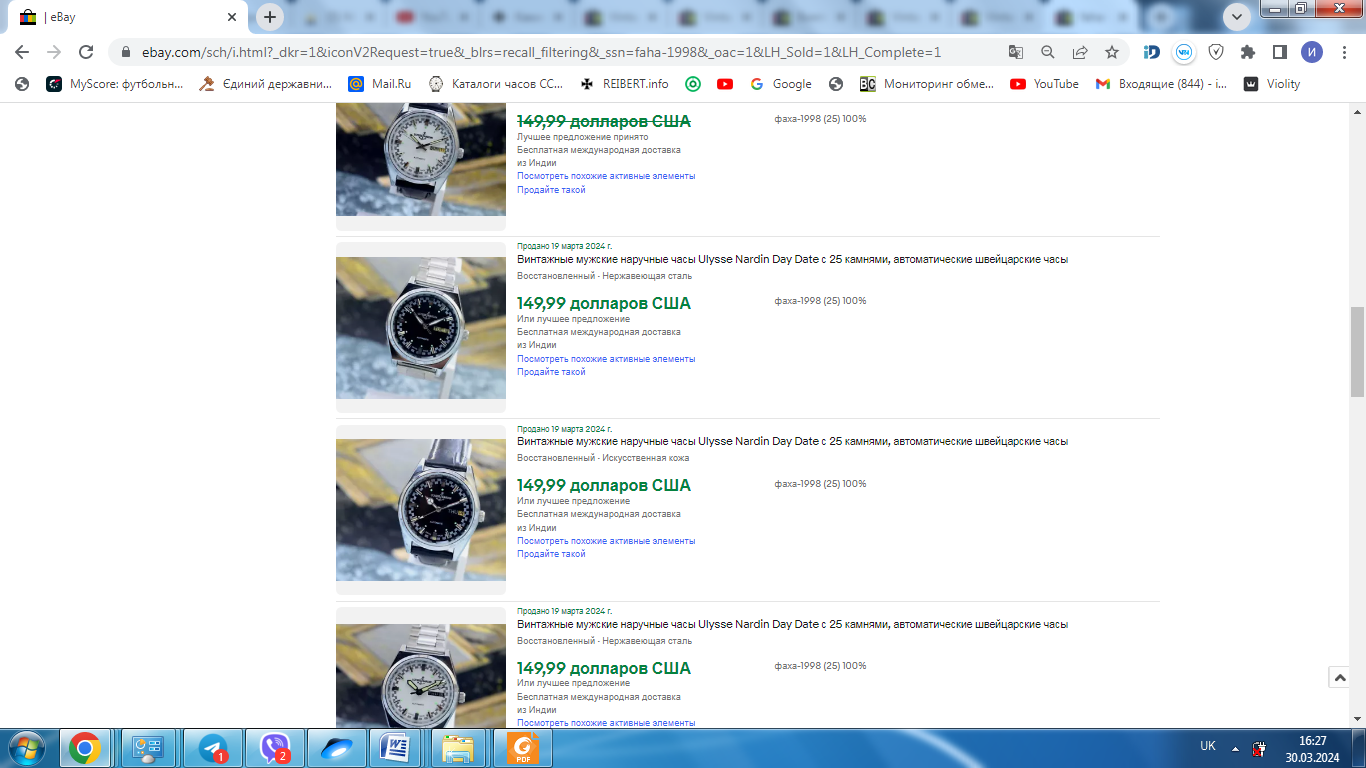1366x768 pixels.
Task: Click the tray power/battery icon
Action: (x=1260, y=748)
